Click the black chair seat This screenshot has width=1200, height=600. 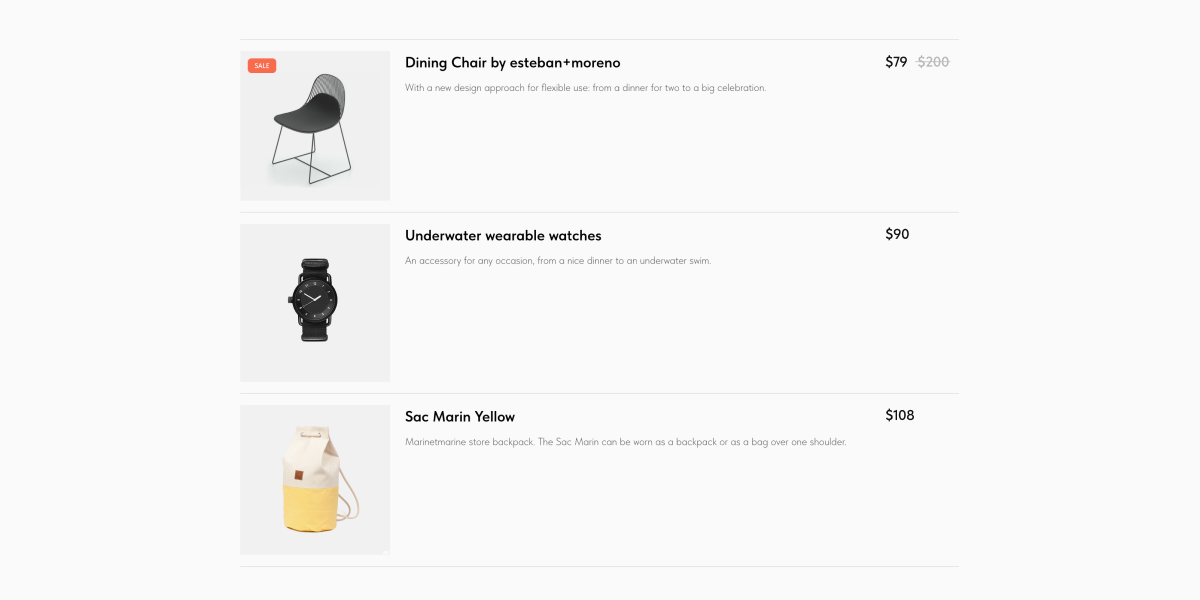click(309, 117)
